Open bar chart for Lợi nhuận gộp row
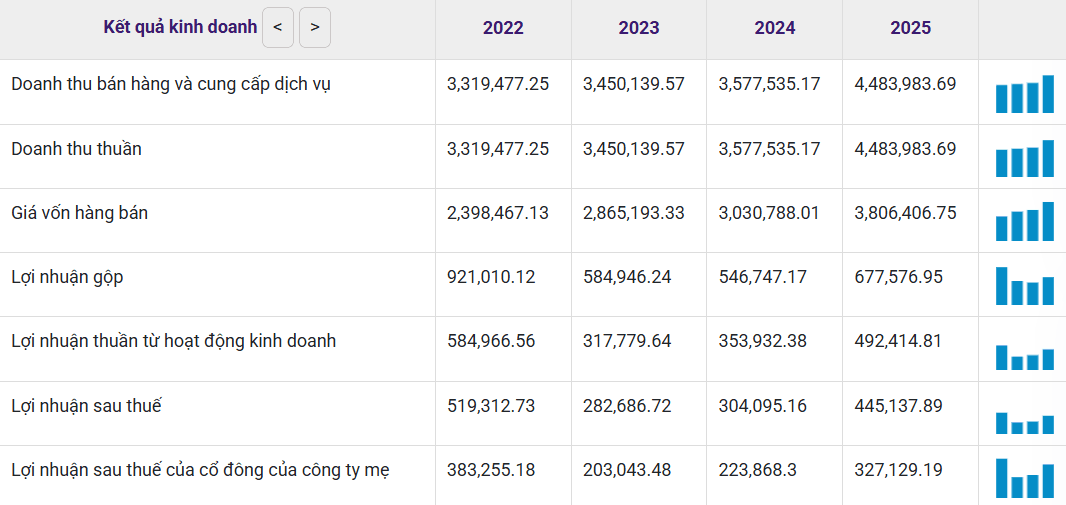The width and height of the screenshot is (1066, 505). 1025,285
